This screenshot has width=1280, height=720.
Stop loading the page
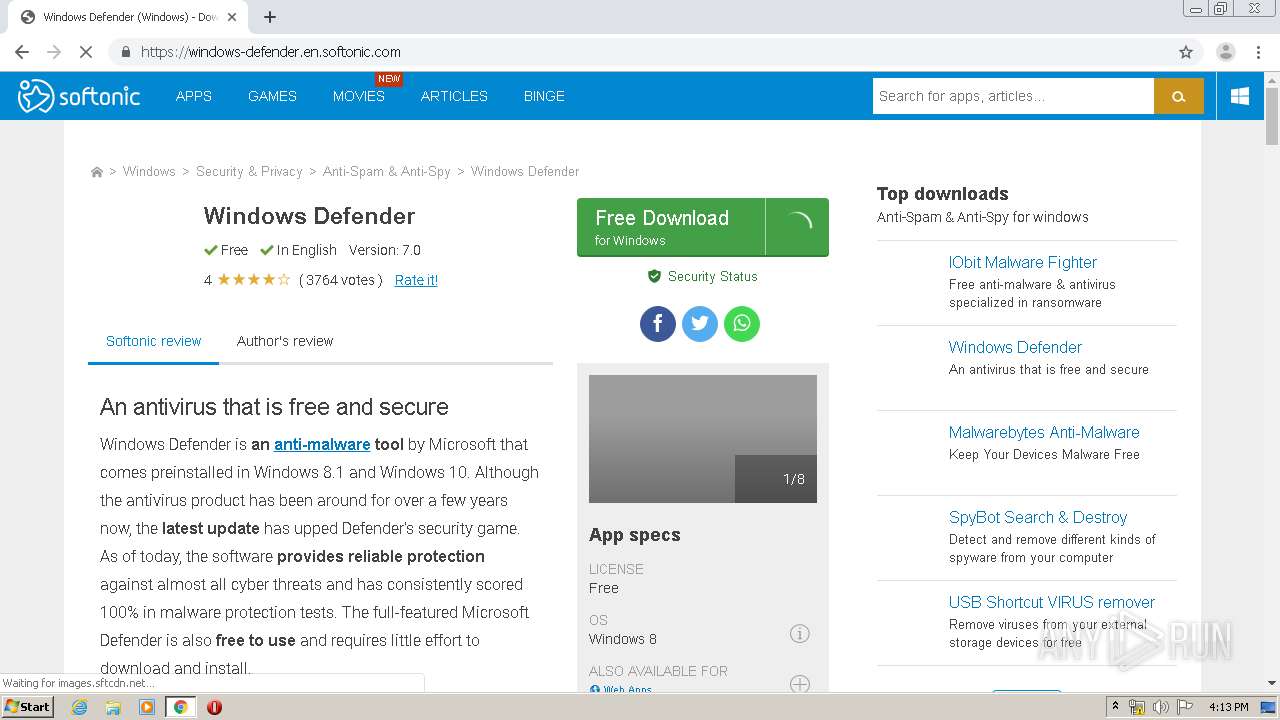pos(85,52)
